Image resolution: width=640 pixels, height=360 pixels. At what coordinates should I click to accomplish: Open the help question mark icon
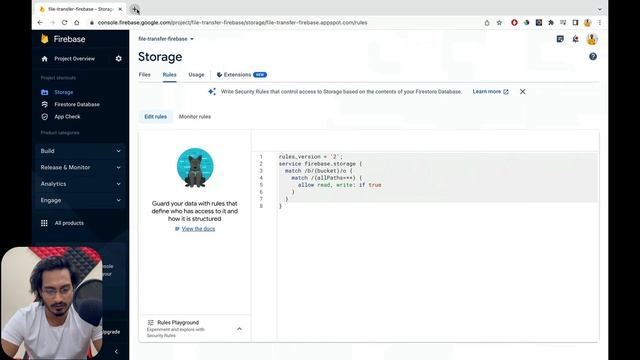coord(593,57)
